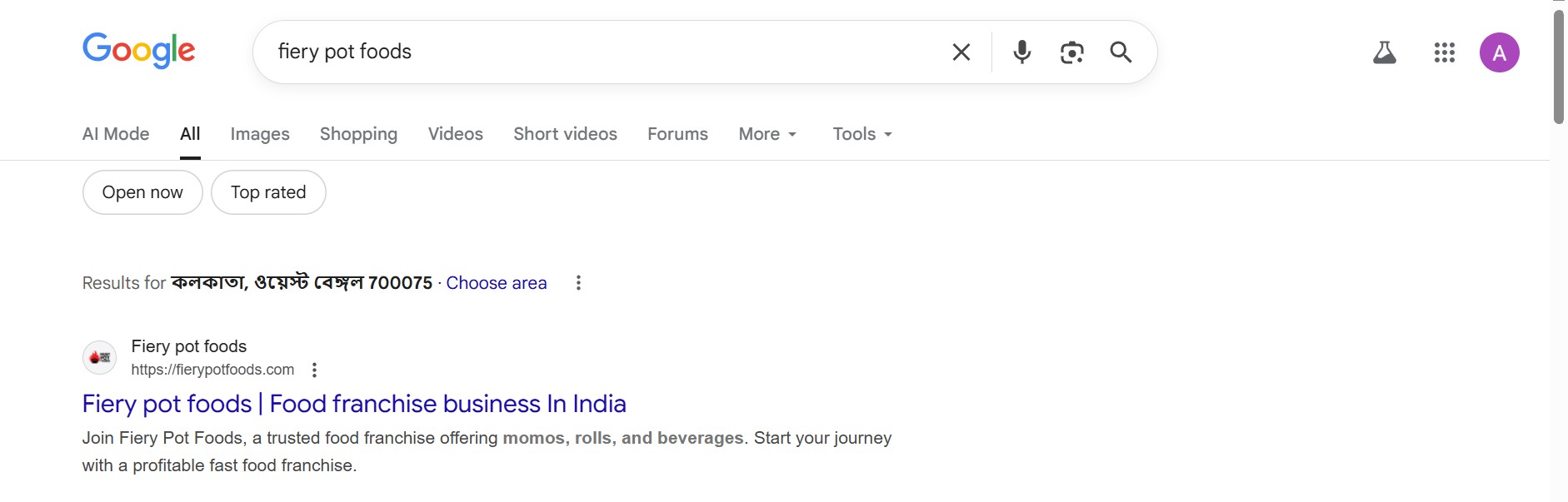Click the Choose area link
The width and height of the screenshot is (1568, 502).
point(497,283)
